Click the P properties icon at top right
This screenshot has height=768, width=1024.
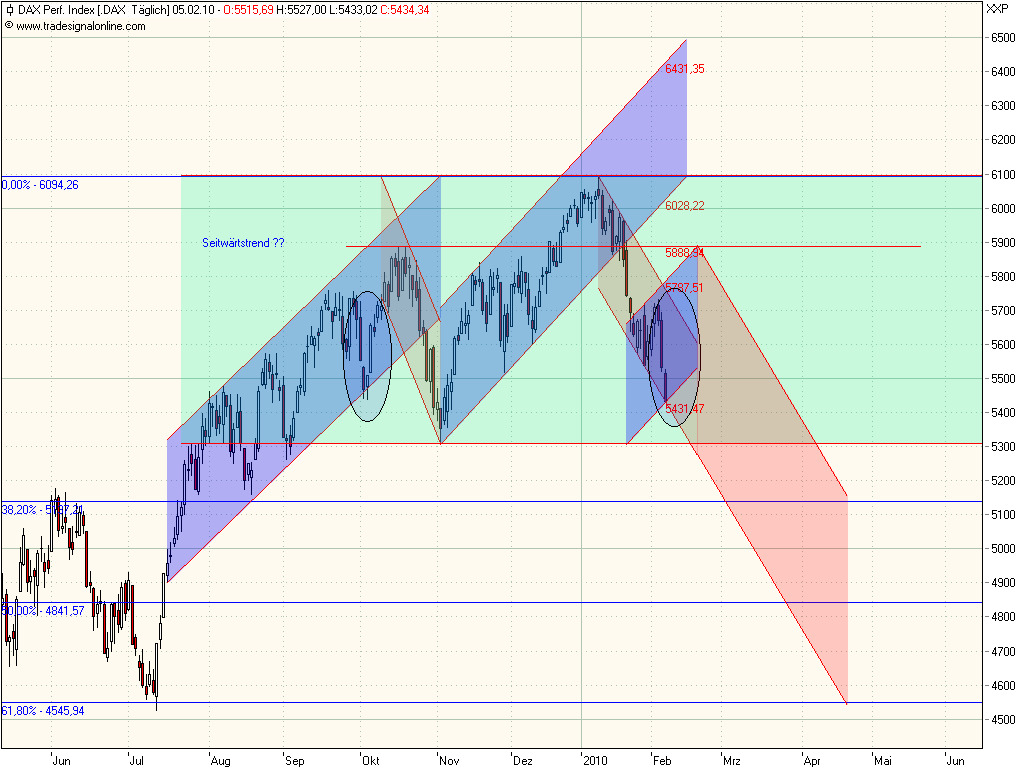point(1005,8)
